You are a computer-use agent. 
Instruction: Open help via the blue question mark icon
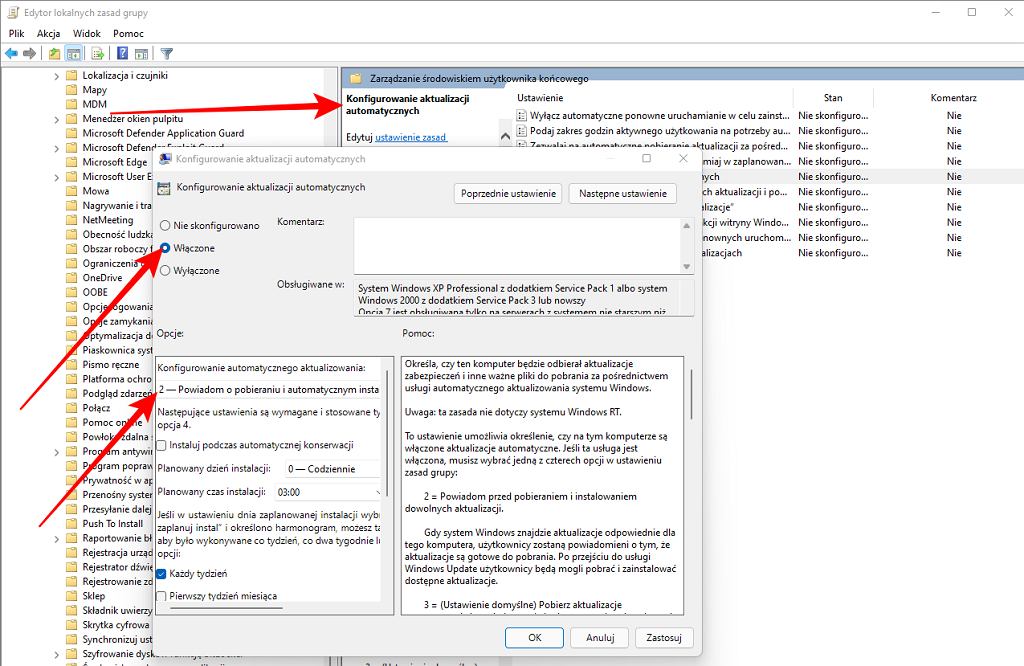click(x=122, y=54)
